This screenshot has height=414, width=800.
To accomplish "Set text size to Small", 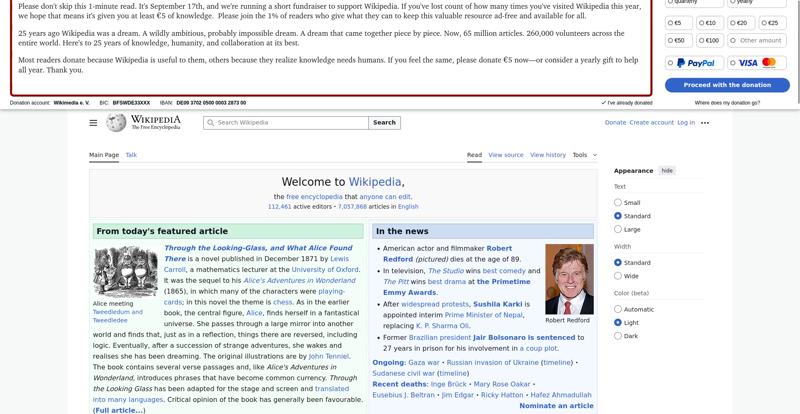I will click(618, 203).
